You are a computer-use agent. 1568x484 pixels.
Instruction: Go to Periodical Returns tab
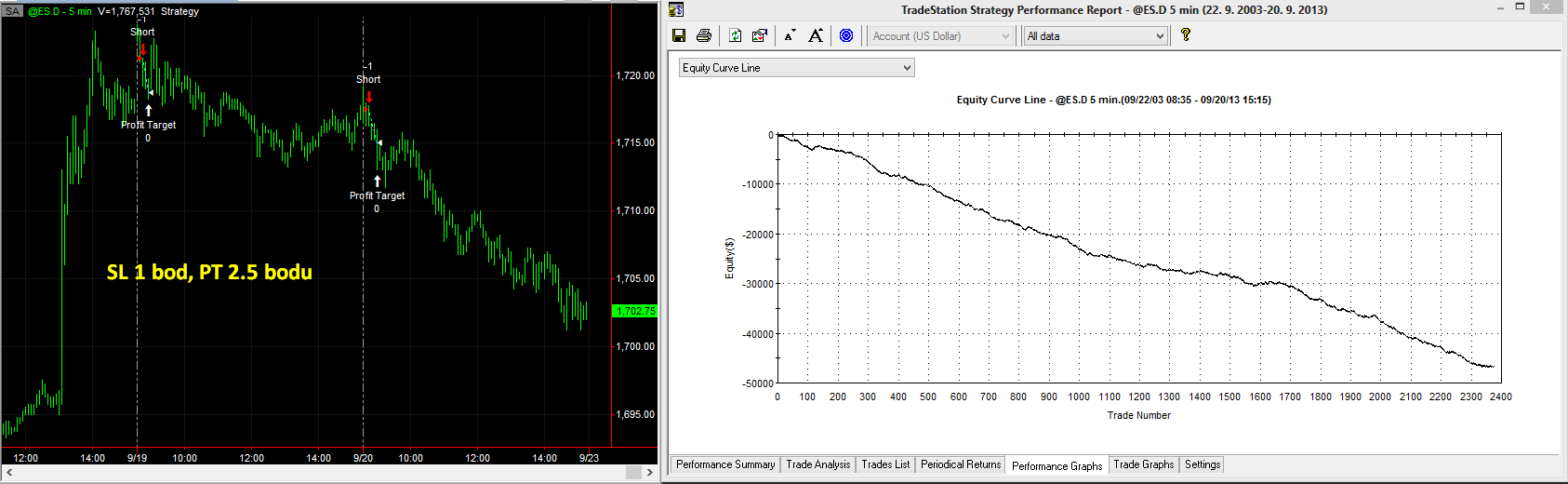click(x=961, y=464)
